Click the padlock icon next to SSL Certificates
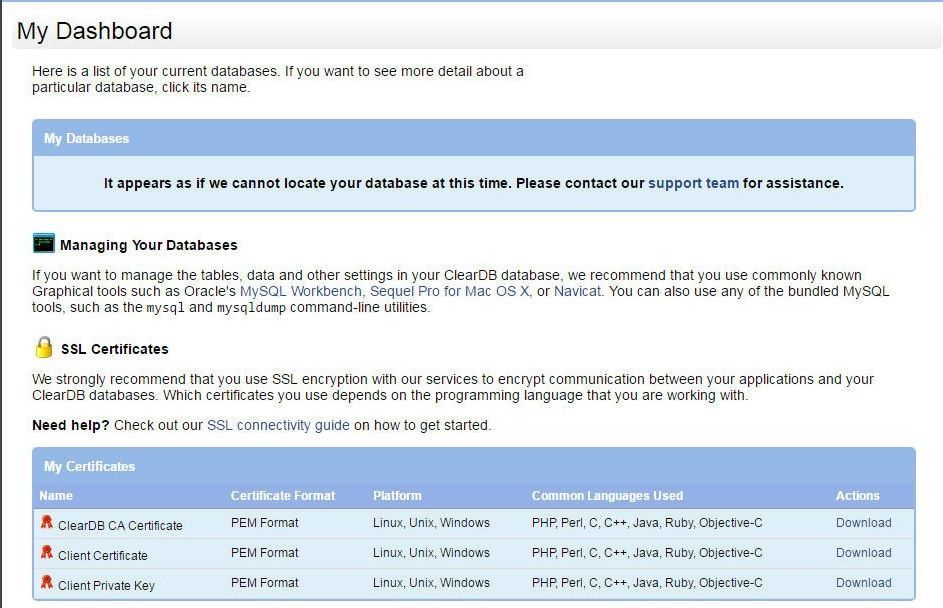The width and height of the screenshot is (943, 608). click(44, 348)
